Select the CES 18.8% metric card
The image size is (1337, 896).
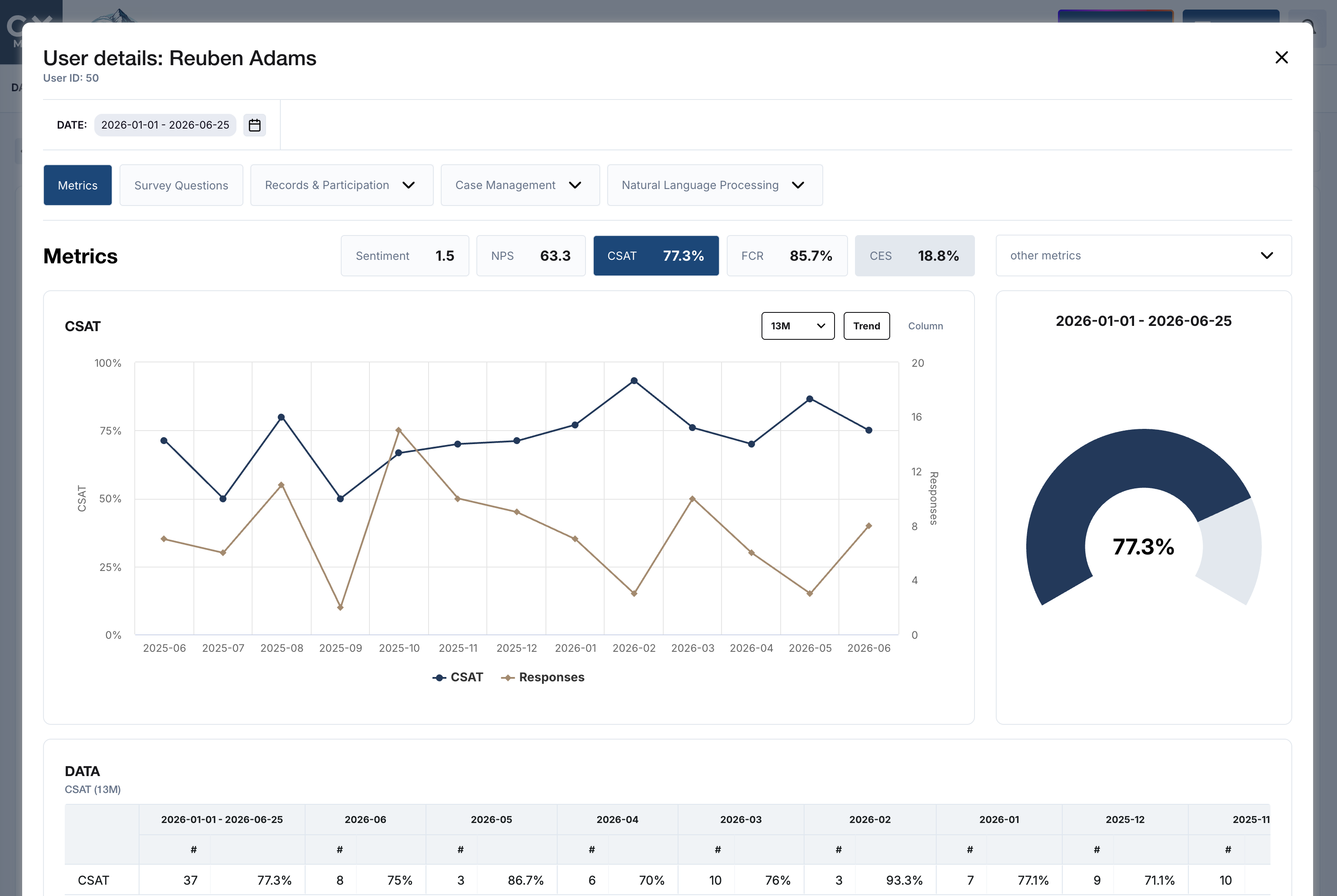click(x=915, y=256)
